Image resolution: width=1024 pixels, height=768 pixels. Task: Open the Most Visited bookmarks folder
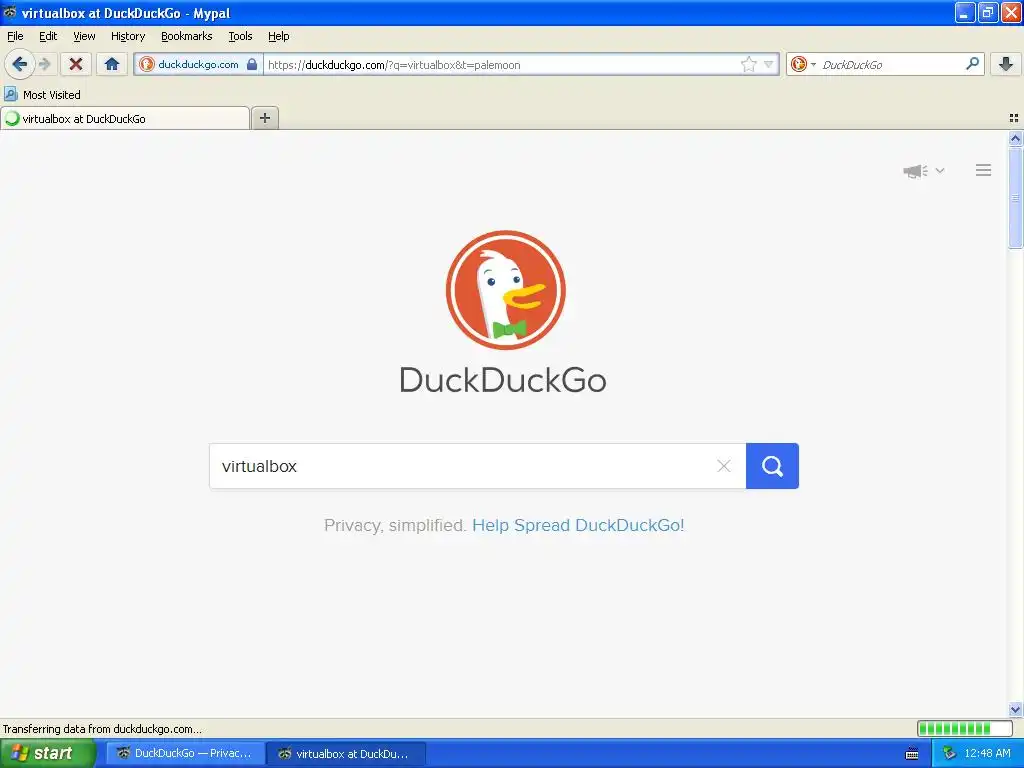pyautogui.click(x=42, y=95)
